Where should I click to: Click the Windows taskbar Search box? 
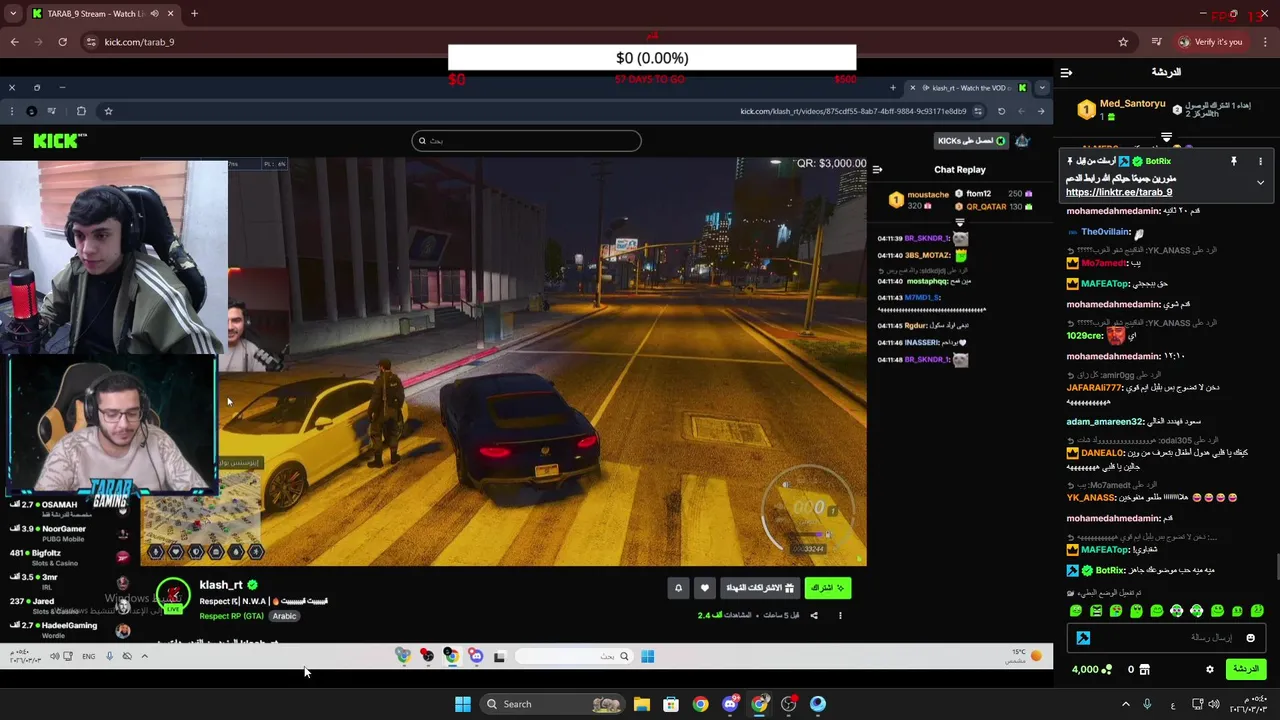pyautogui.click(x=551, y=704)
